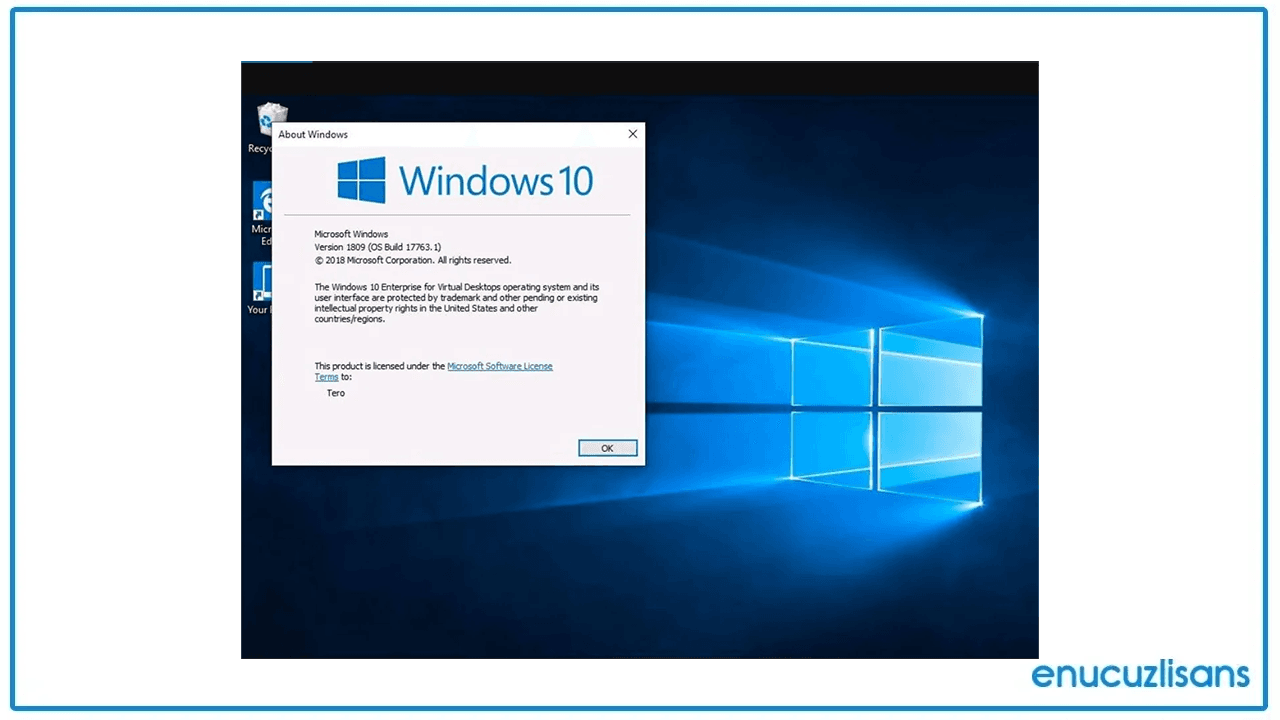This screenshot has height=720, width=1280.
Task: Close the About Windows dialog
Action: 632,134
